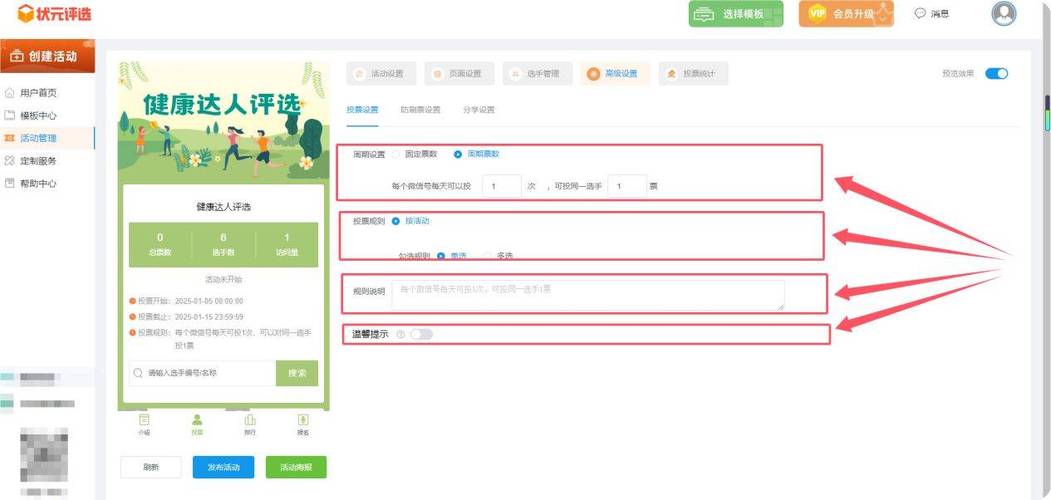This screenshot has height=500, width=1051.
Task: Click the 健康达人评选 banner image
Action: [x=224, y=123]
